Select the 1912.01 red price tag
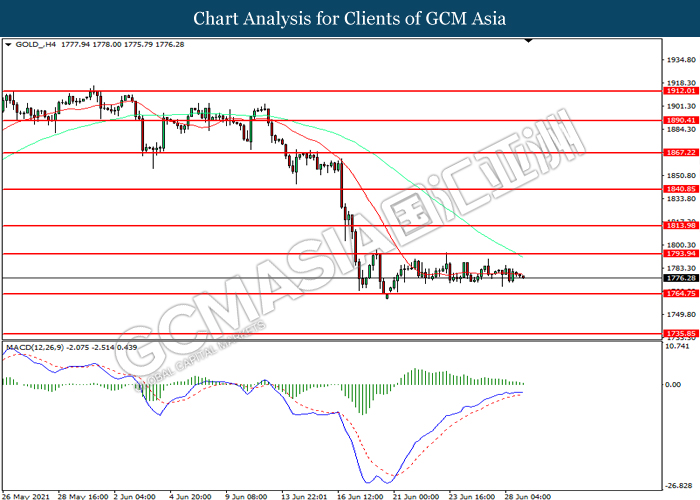Viewport: 700px width, 500px height. pos(679,90)
